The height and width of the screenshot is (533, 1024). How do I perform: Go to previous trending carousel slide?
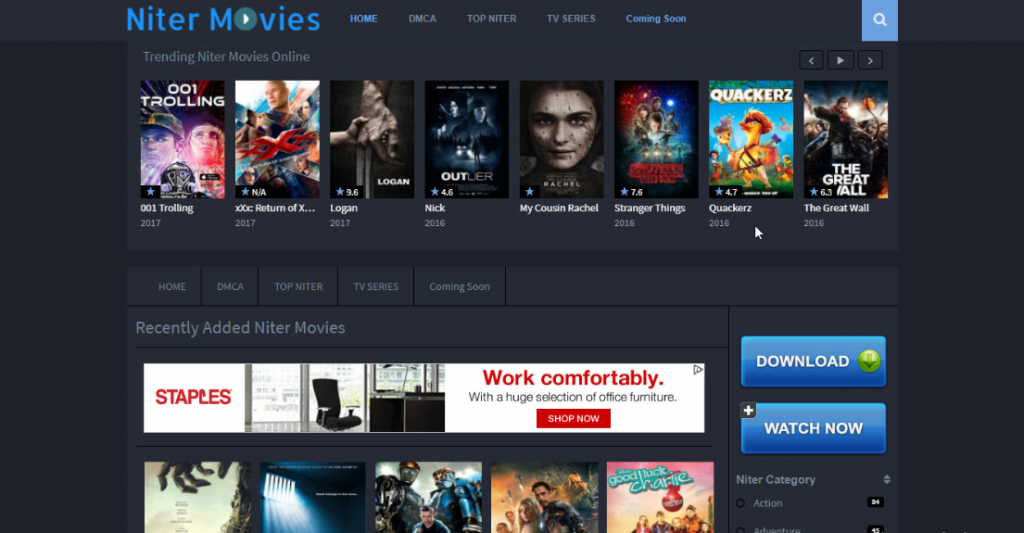click(x=810, y=60)
